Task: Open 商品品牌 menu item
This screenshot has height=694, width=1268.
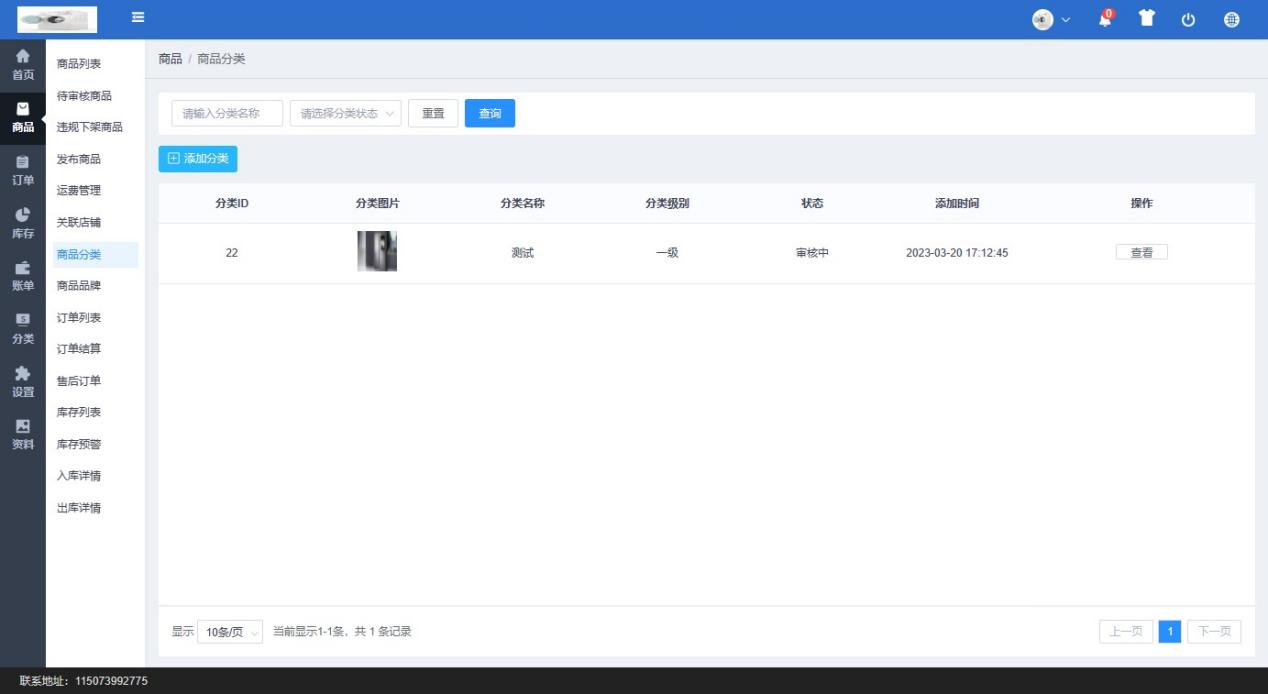Action: click(x=79, y=285)
